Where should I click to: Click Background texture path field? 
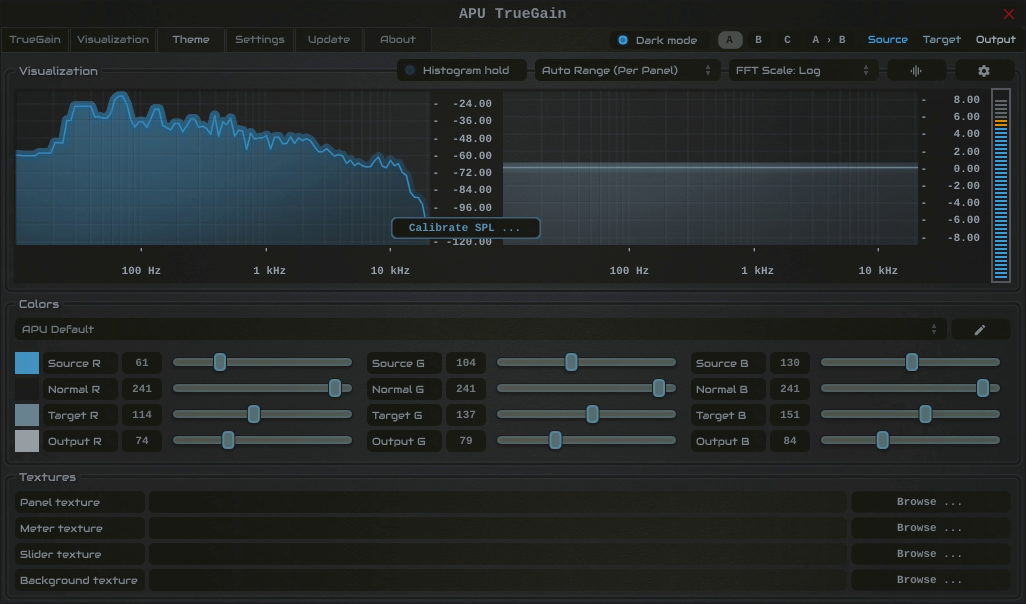498,580
